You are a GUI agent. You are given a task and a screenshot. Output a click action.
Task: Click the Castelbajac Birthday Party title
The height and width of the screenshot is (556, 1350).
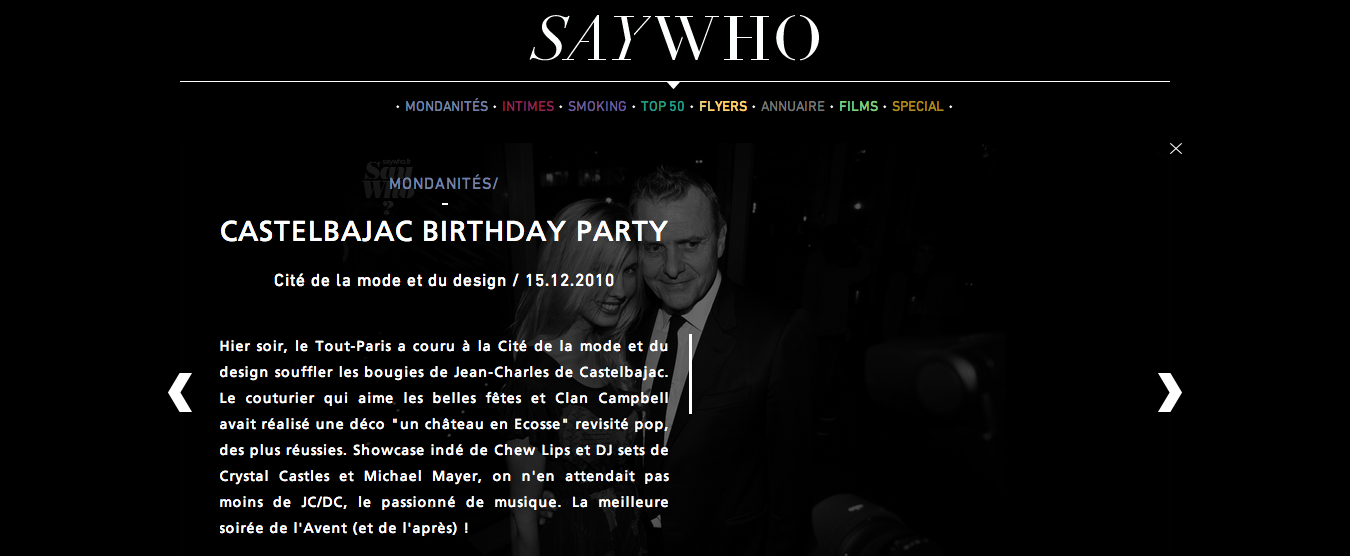coord(444,232)
